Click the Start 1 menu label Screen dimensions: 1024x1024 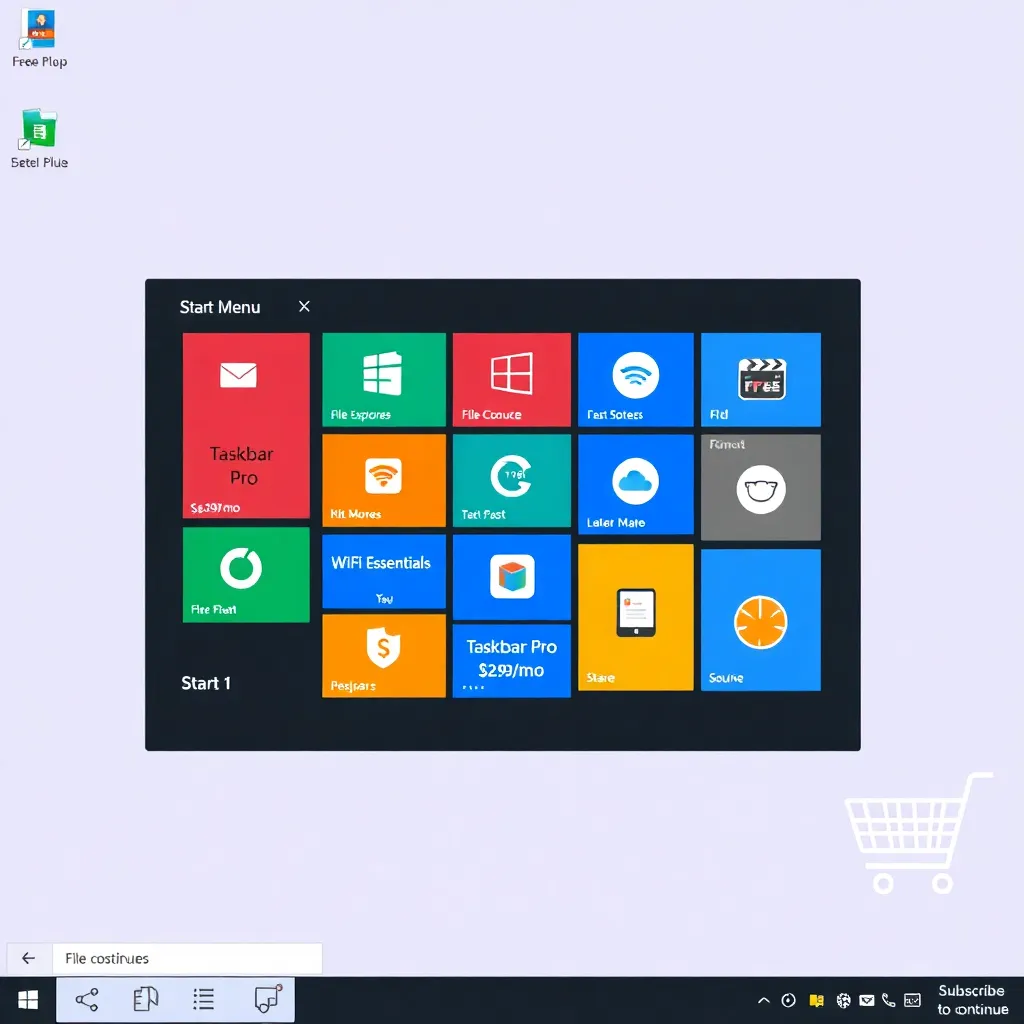(x=205, y=683)
